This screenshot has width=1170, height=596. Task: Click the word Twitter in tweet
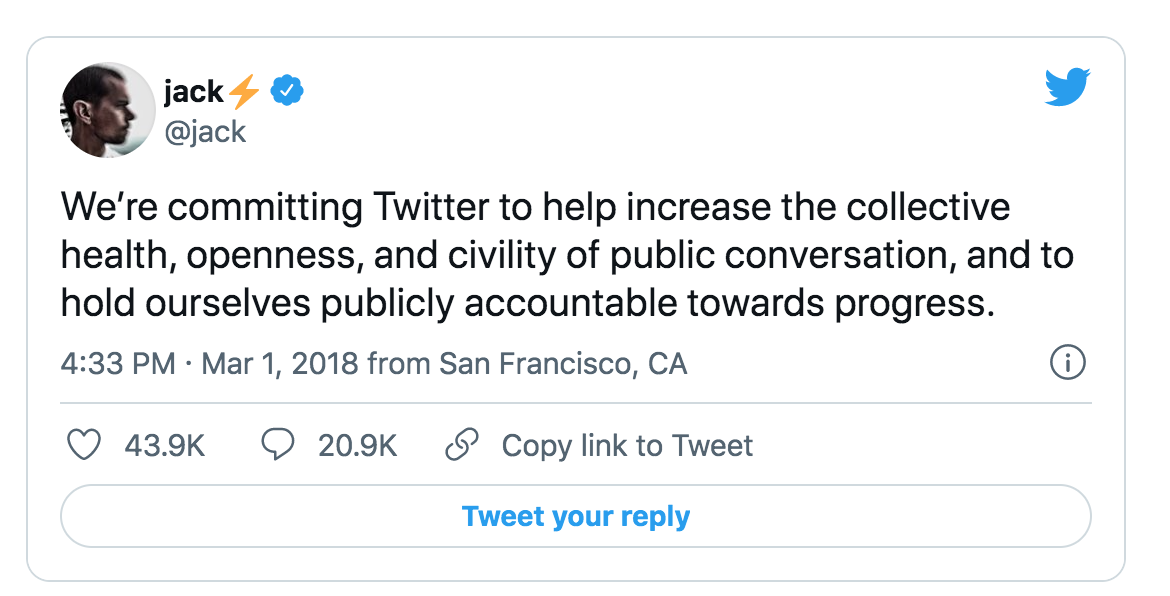[431, 207]
